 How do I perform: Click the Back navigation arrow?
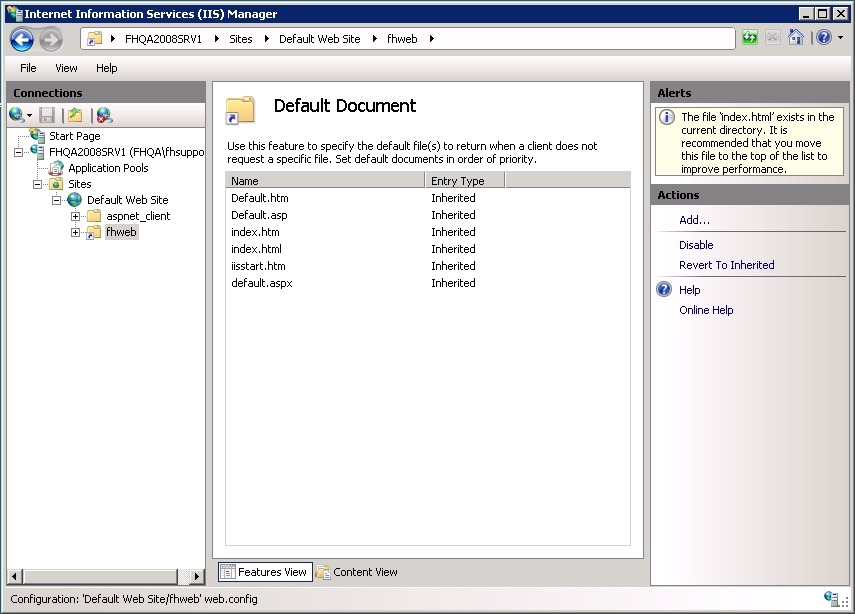click(x=22, y=39)
